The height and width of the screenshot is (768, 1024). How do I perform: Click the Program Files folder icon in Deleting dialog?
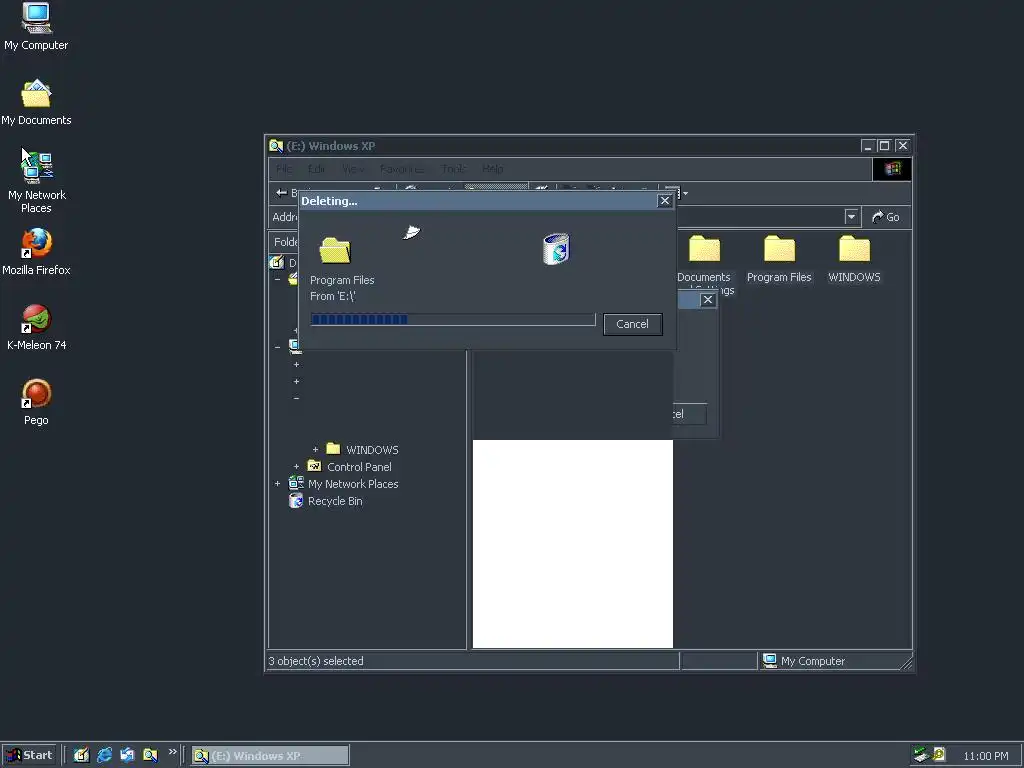point(335,250)
